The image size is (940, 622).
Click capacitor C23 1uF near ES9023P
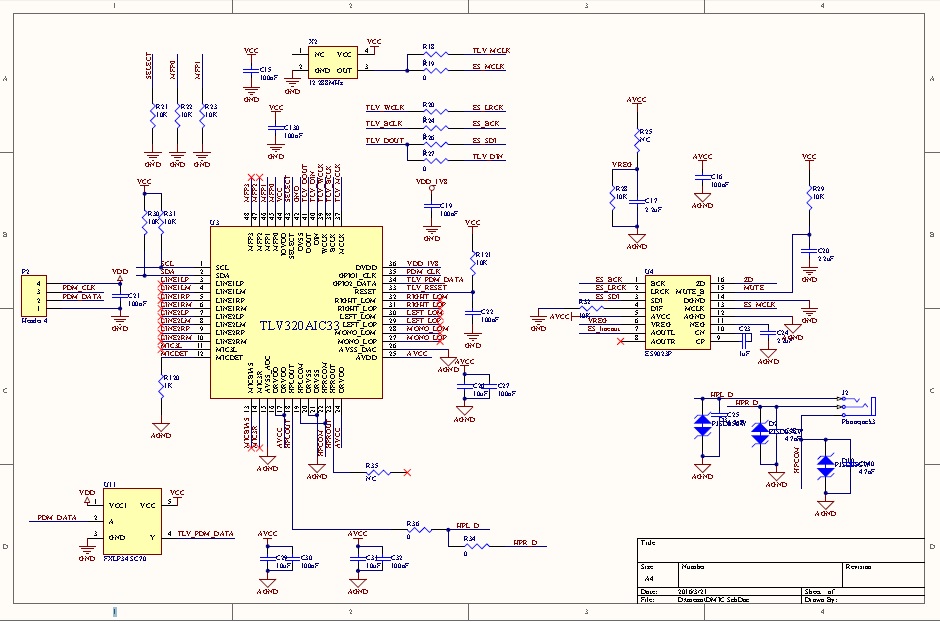(744, 340)
